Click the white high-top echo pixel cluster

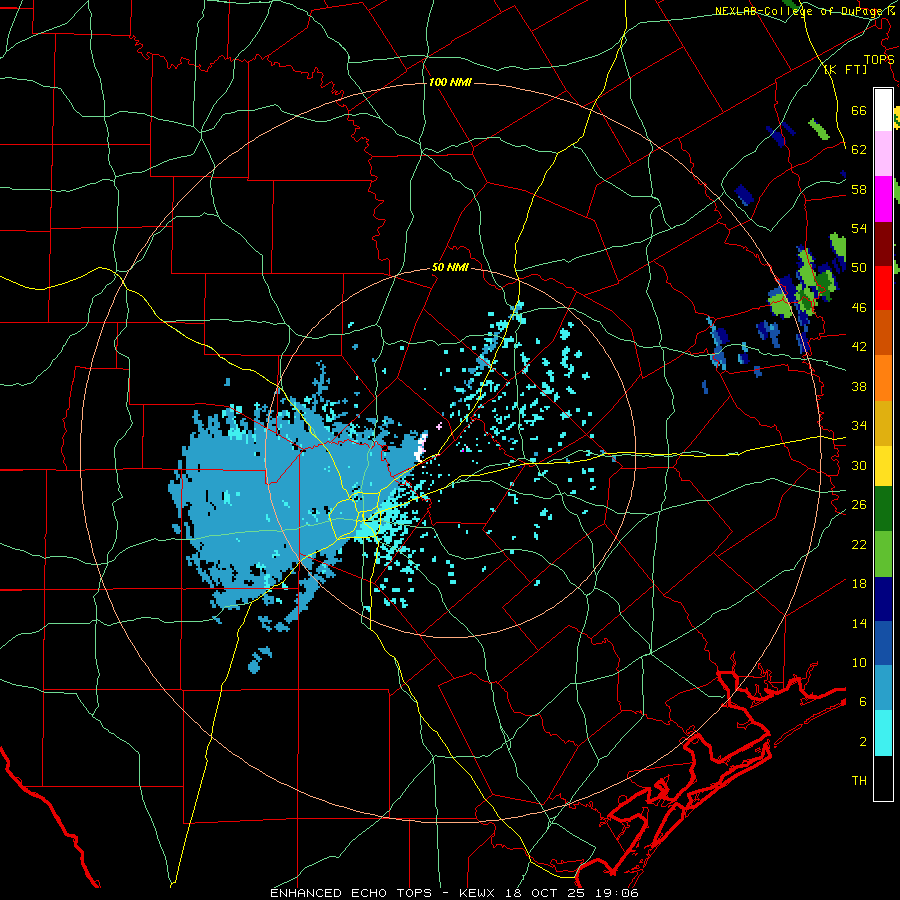pyautogui.click(x=423, y=445)
